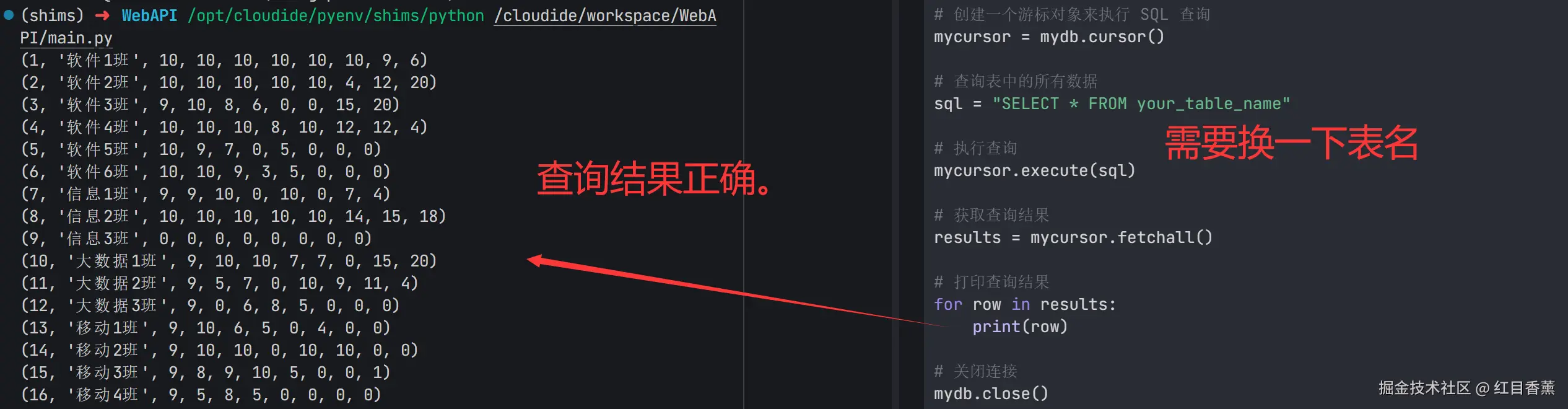This screenshot has height=409, width=1568.
Task: Place cursor on results = mycursor.fetchall() line
Action: (x=1073, y=237)
